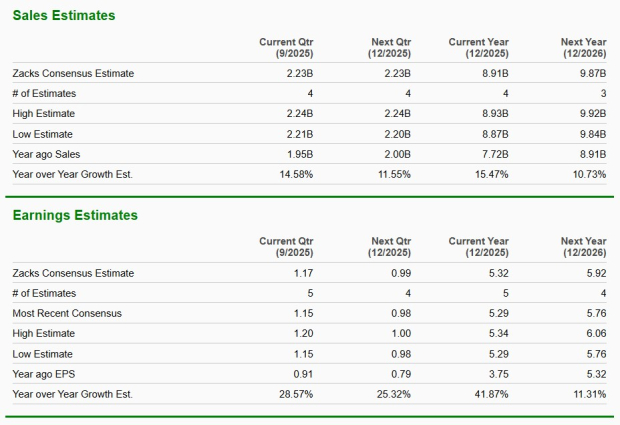Image resolution: width=620 pixels, height=425 pixels.
Task: Select the 6.06 high earnings estimate
Action: [595, 333]
